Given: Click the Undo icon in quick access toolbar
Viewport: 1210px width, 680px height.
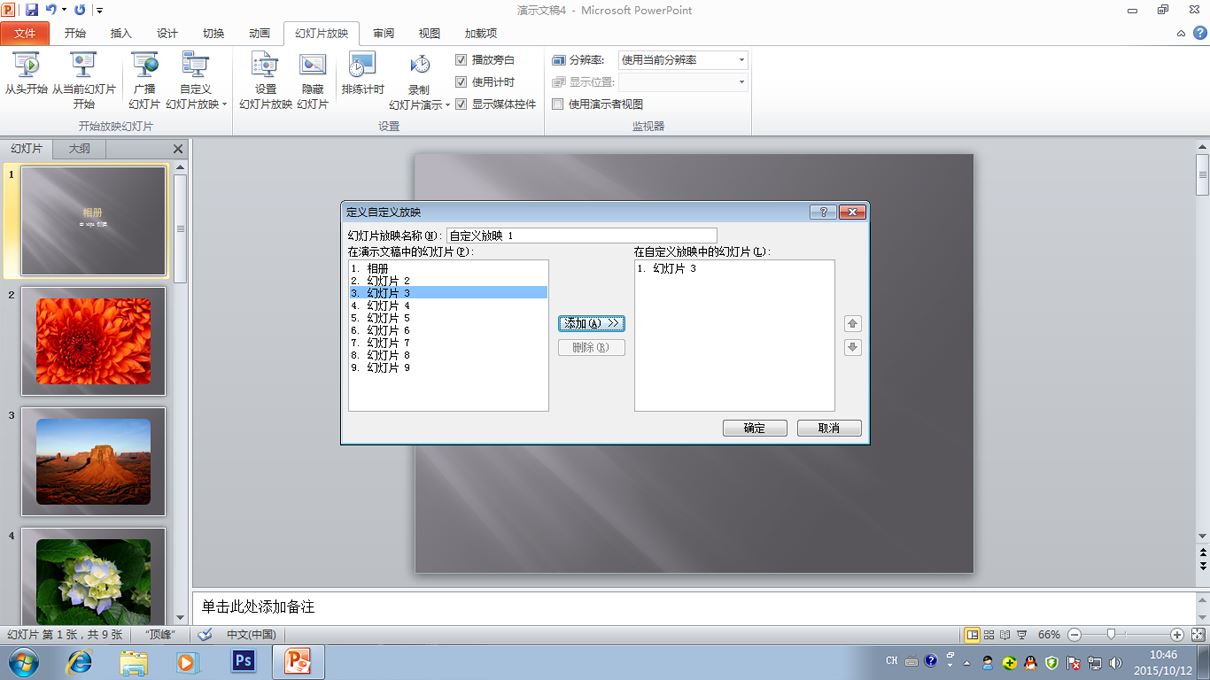Looking at the screenshot, I should tap(51, 10).
